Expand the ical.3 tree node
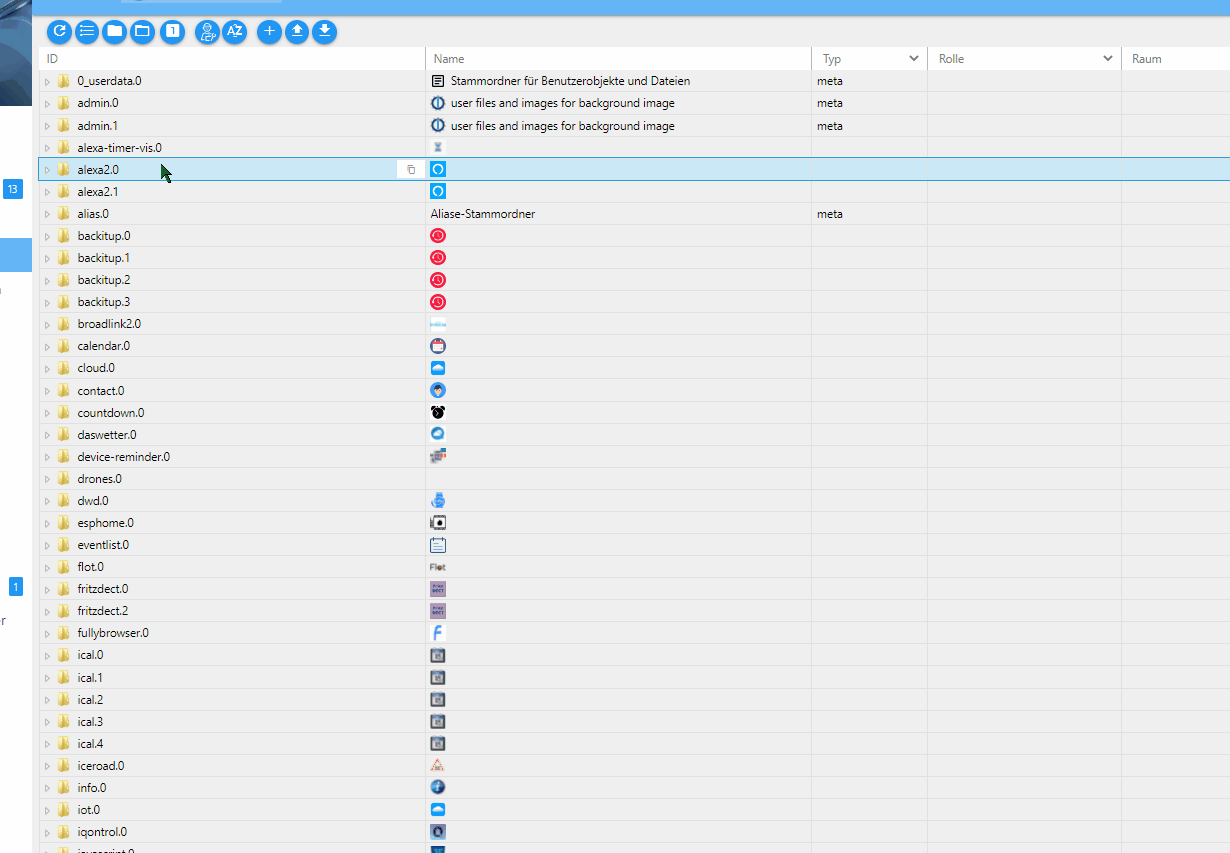 [47, 721]
